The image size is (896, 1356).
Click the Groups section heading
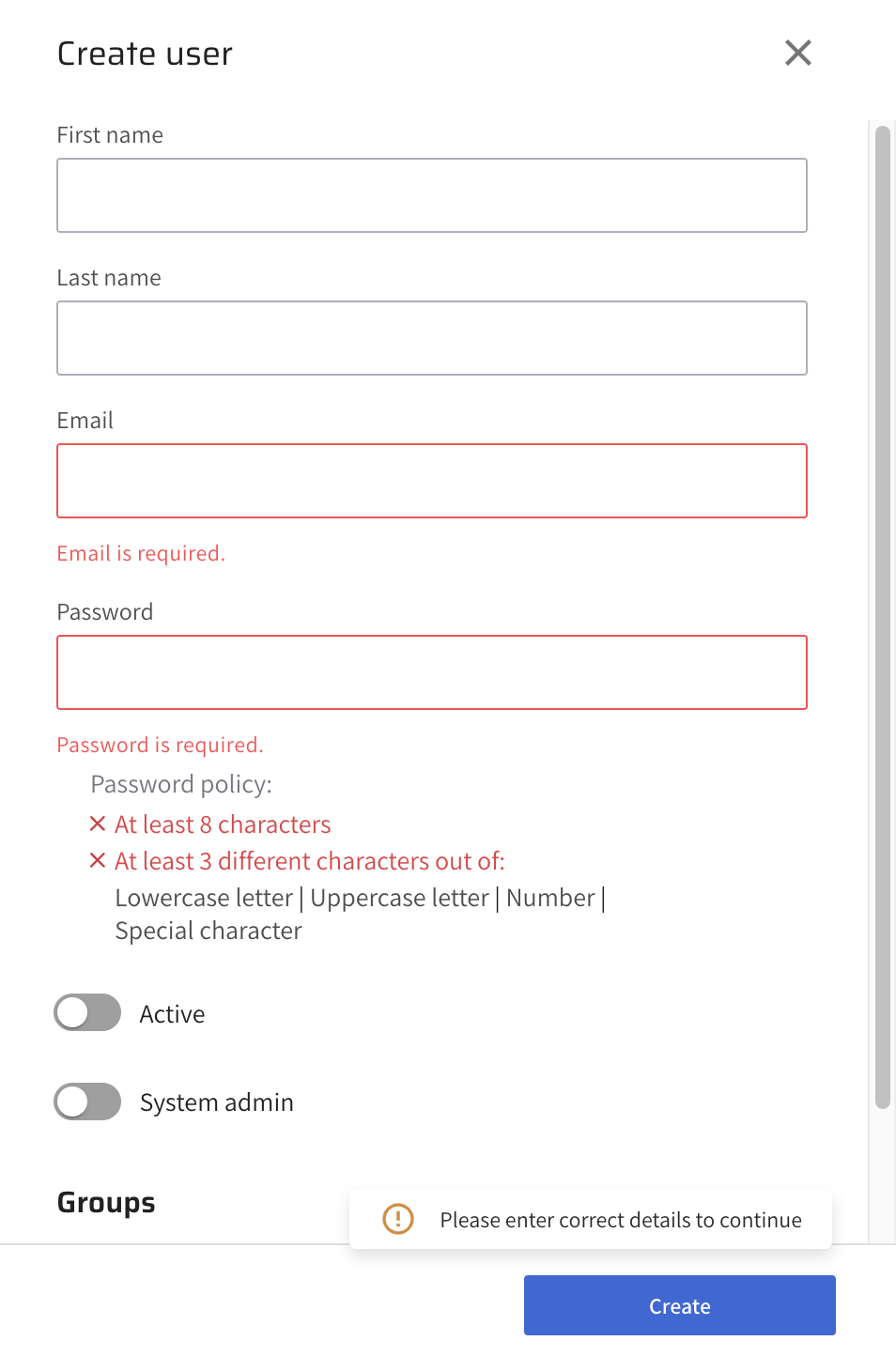(106, 1203)
